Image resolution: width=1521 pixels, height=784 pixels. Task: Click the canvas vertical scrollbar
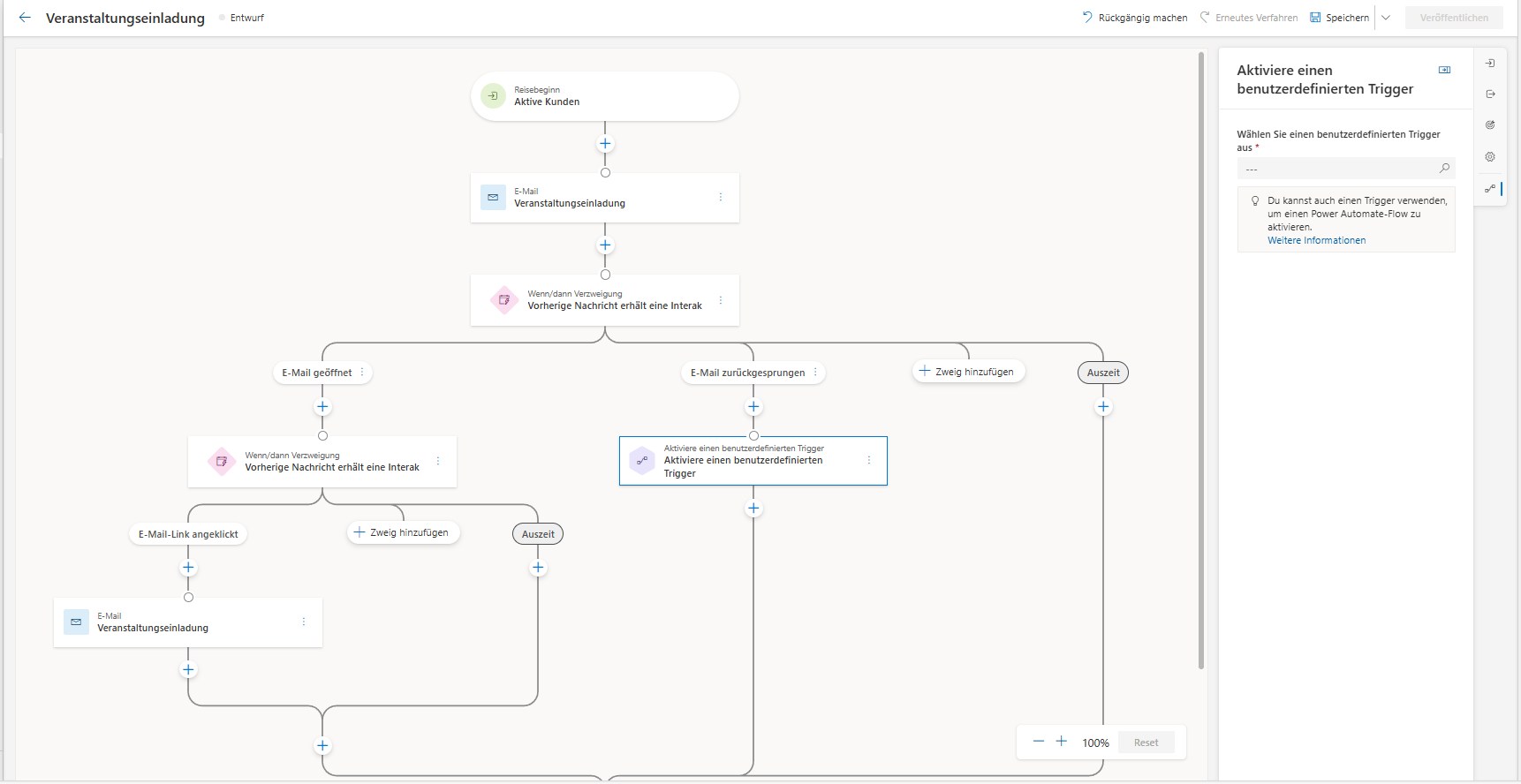1200,353
